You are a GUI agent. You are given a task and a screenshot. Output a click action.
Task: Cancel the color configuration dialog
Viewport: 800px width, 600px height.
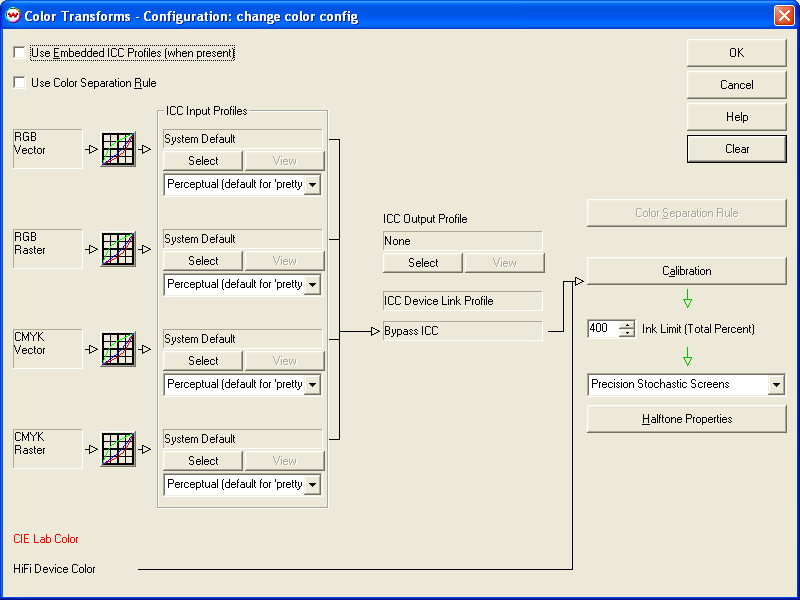coord(736,85)
